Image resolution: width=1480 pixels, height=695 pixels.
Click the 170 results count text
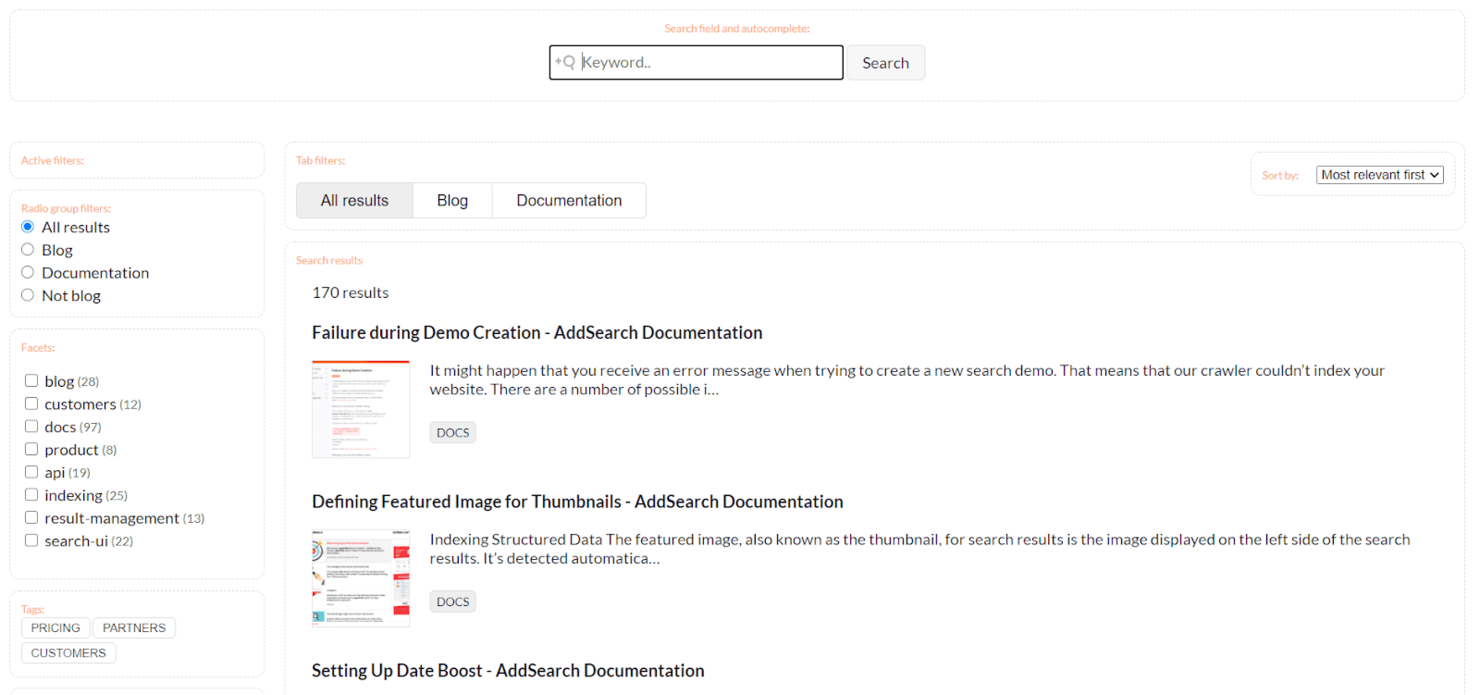tap(350, 293)
